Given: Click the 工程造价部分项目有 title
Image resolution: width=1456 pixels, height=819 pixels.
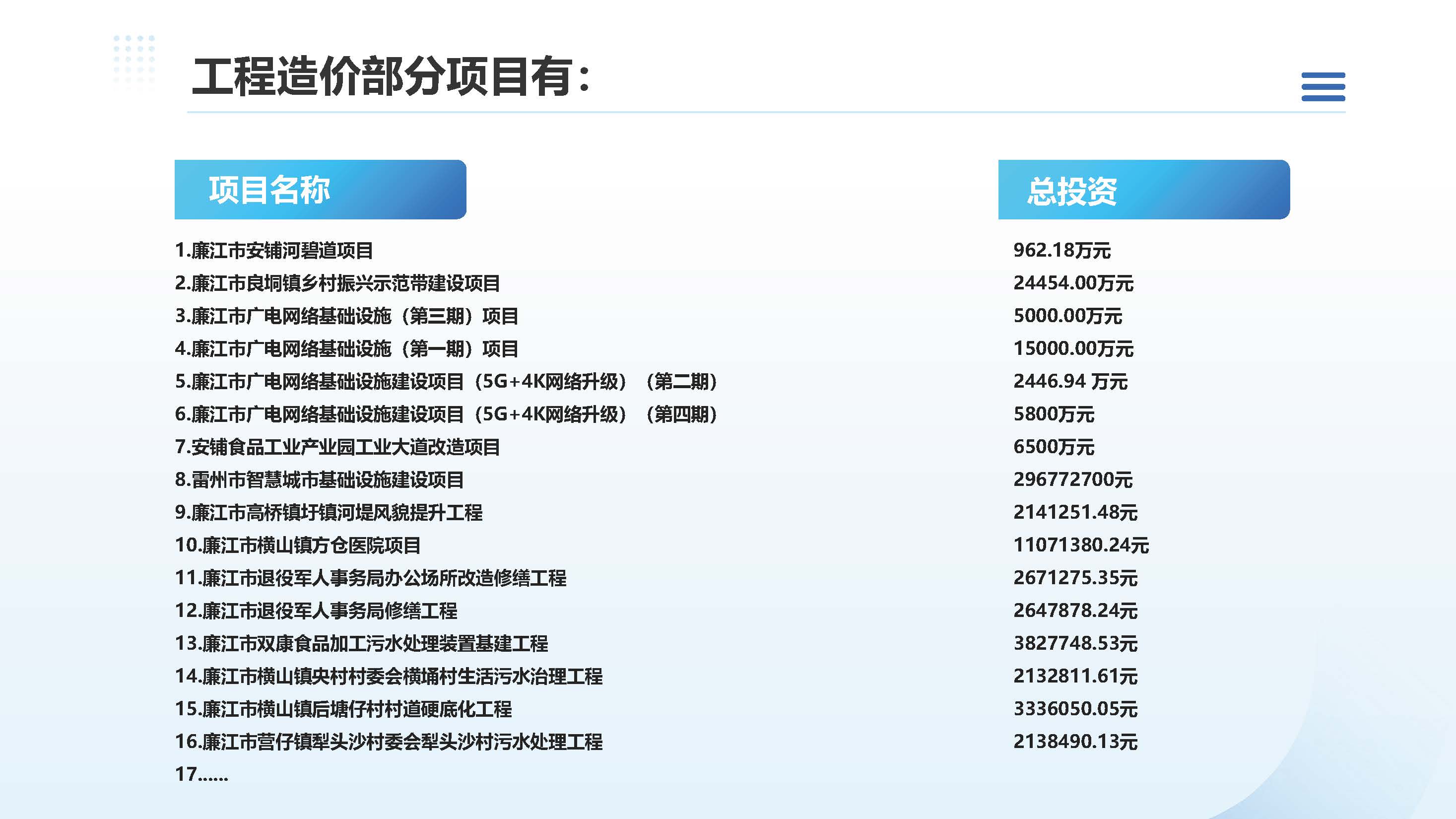Looking at the screenshot, I should pos(391,76).
